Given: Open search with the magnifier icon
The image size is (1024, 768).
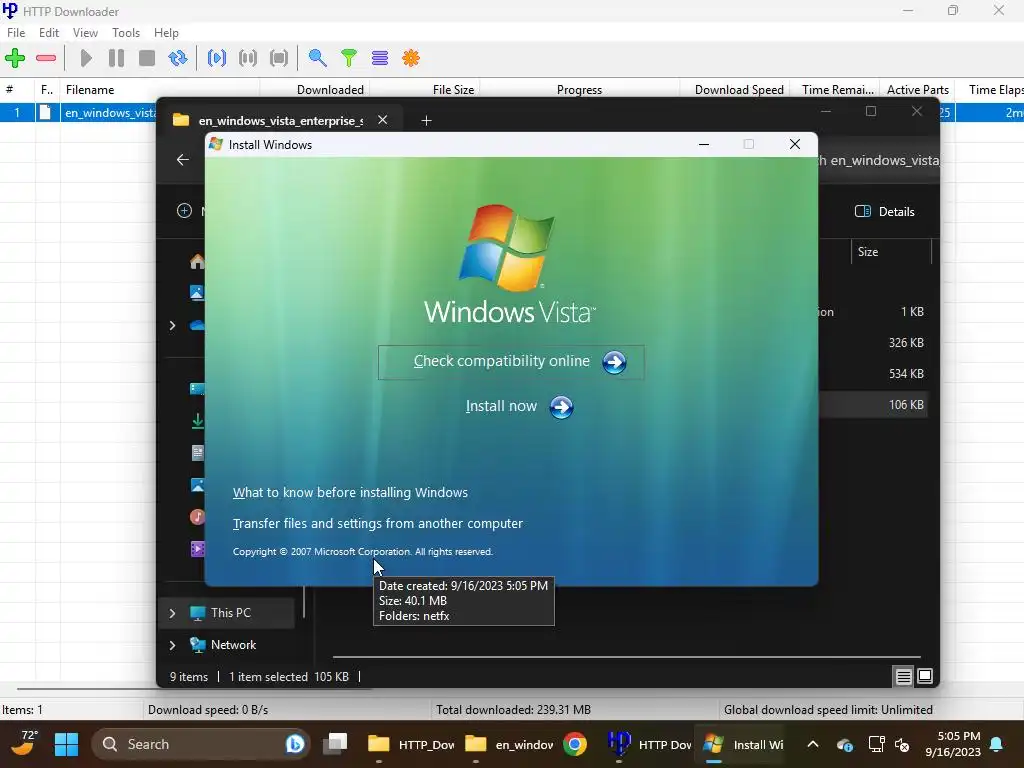Looking at the screenshot, I should (317, 58).
